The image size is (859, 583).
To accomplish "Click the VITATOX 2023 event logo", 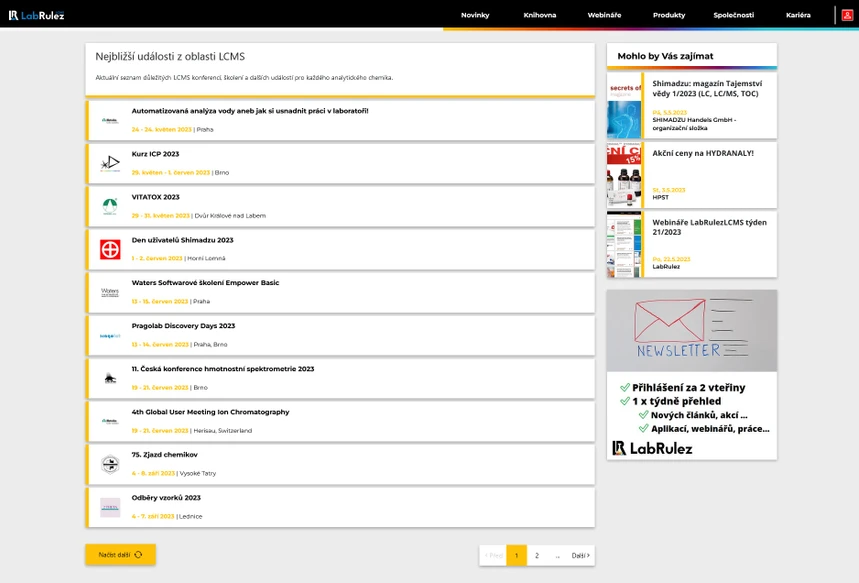I will 110,207.
